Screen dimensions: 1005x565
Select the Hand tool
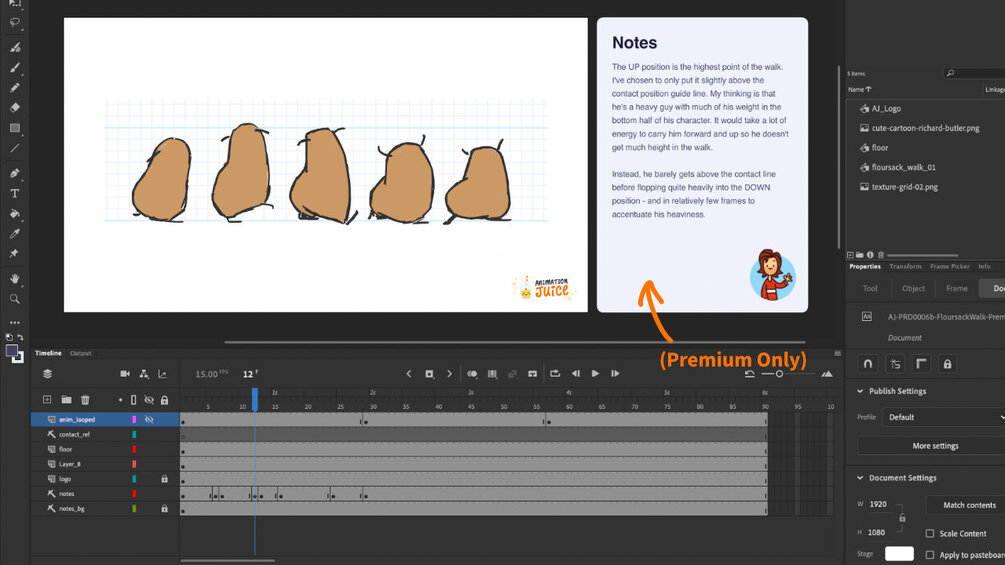click(15, 279)
